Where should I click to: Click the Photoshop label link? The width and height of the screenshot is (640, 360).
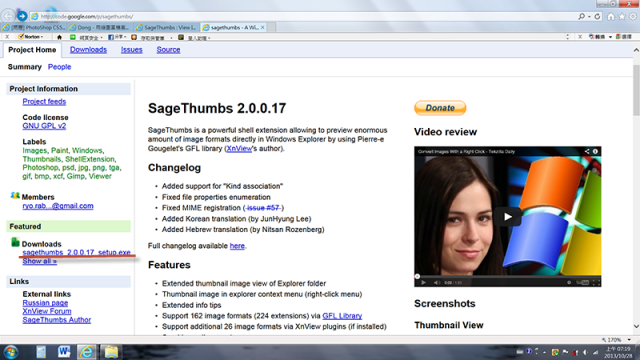(40, 168)
